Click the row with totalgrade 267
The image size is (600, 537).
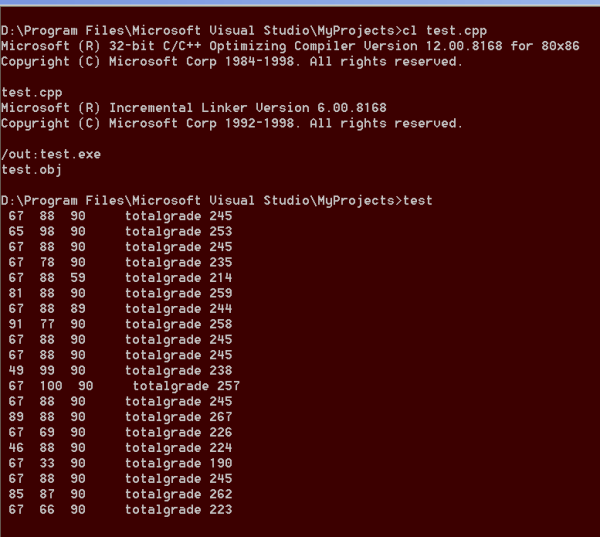[x=120, y=417]
